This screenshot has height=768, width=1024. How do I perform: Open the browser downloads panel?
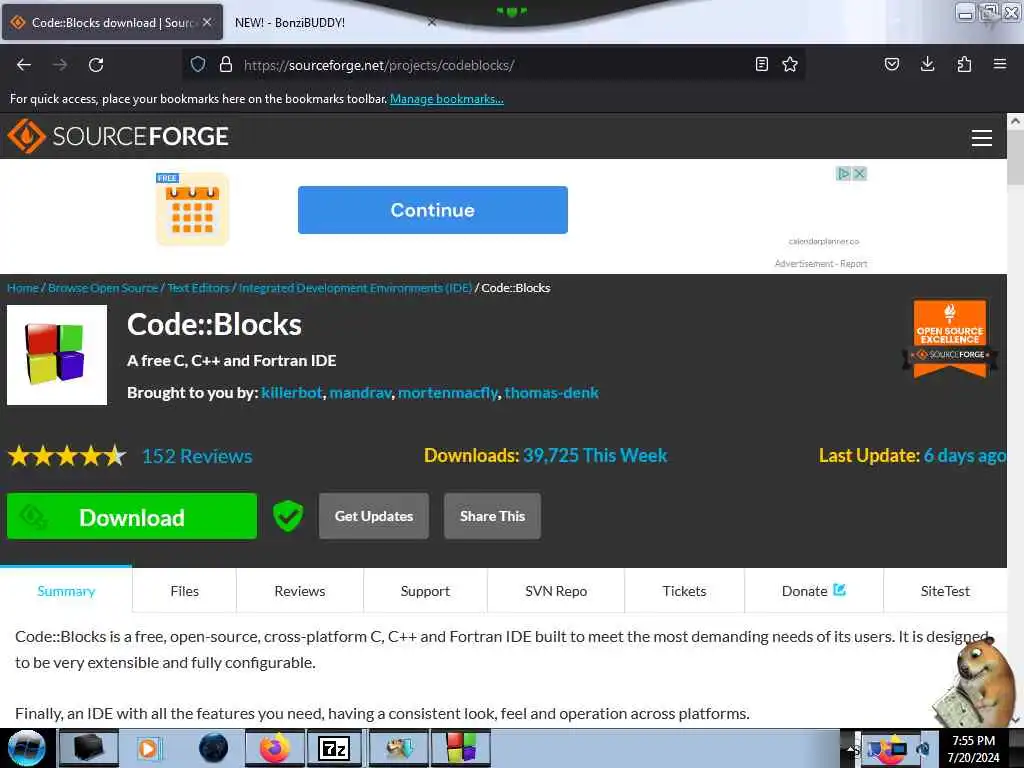pyautogui.click(x=927, y=64)
